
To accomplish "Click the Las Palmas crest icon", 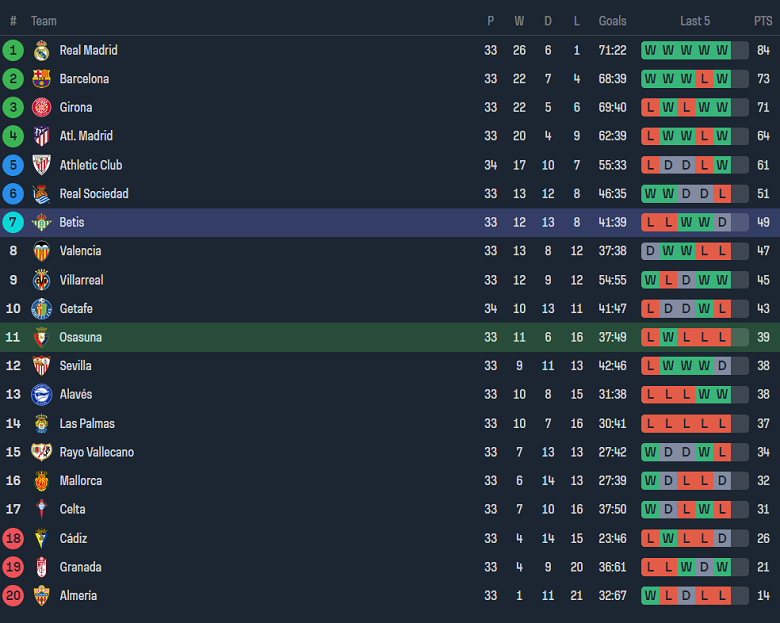I will 41,423.
